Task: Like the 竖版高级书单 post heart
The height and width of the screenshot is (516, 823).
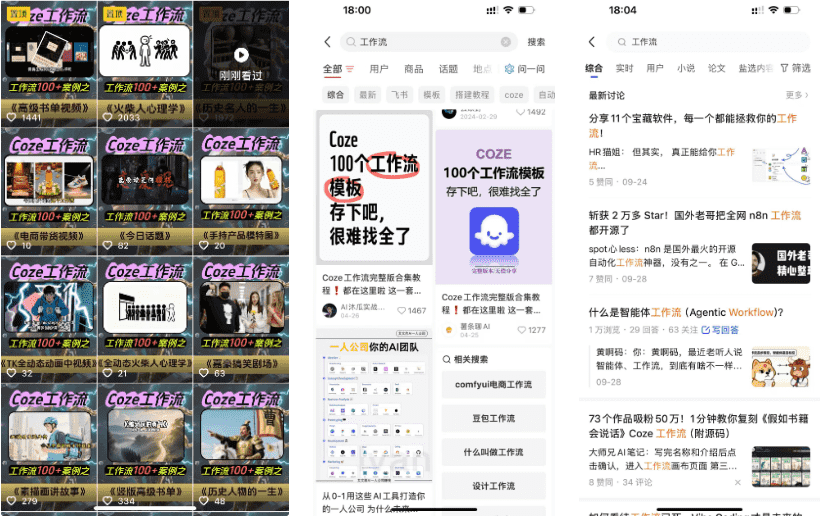Action: coord(108,501)
